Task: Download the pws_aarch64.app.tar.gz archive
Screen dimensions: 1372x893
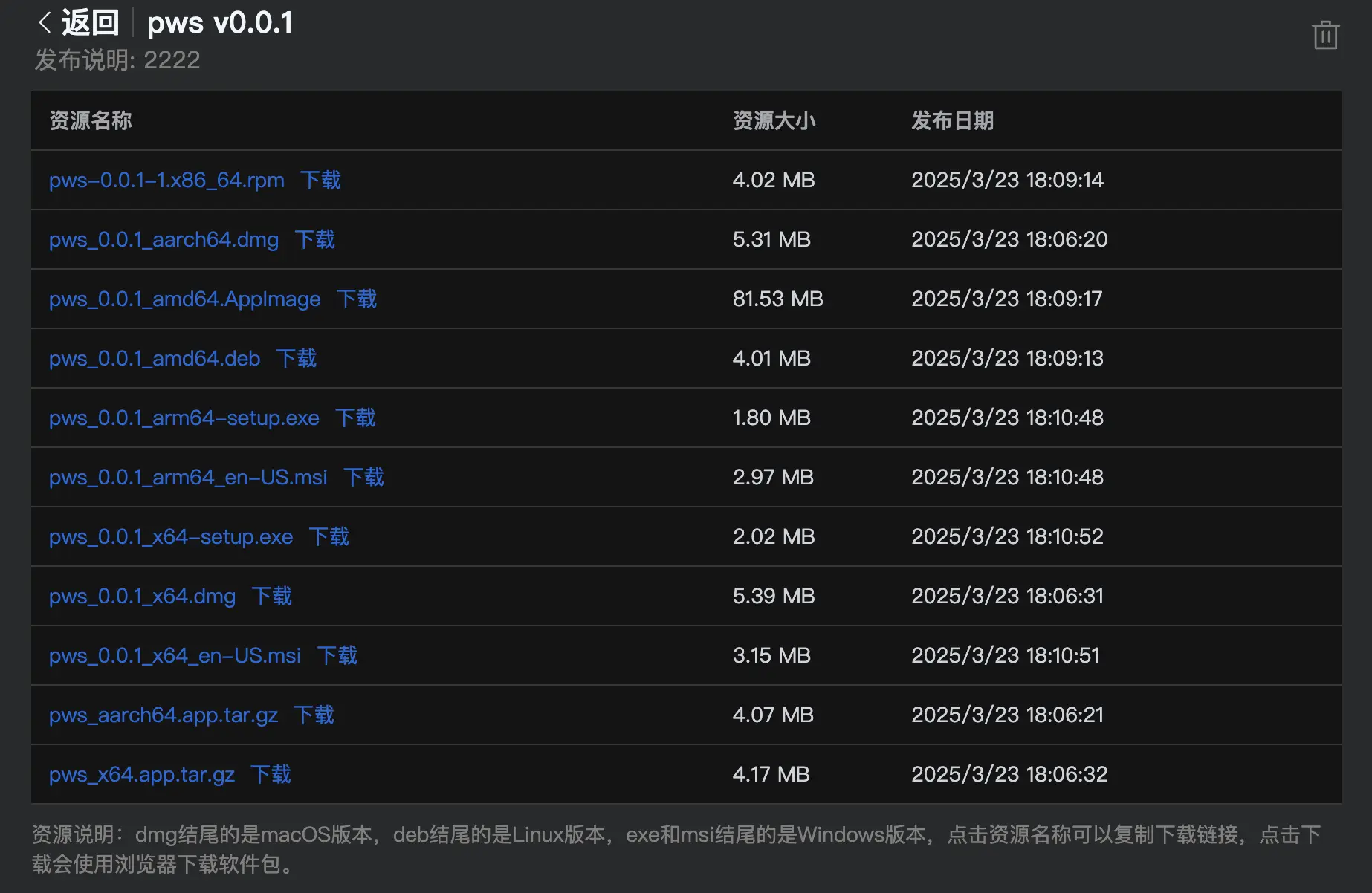Action: point(314,715)
